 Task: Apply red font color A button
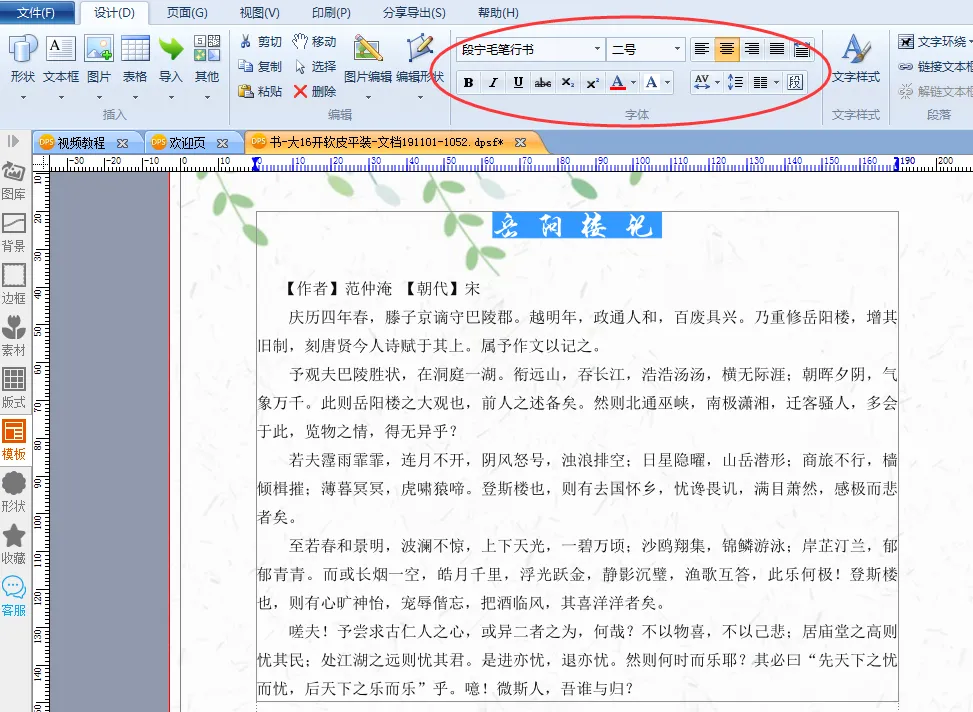(617, 82)
